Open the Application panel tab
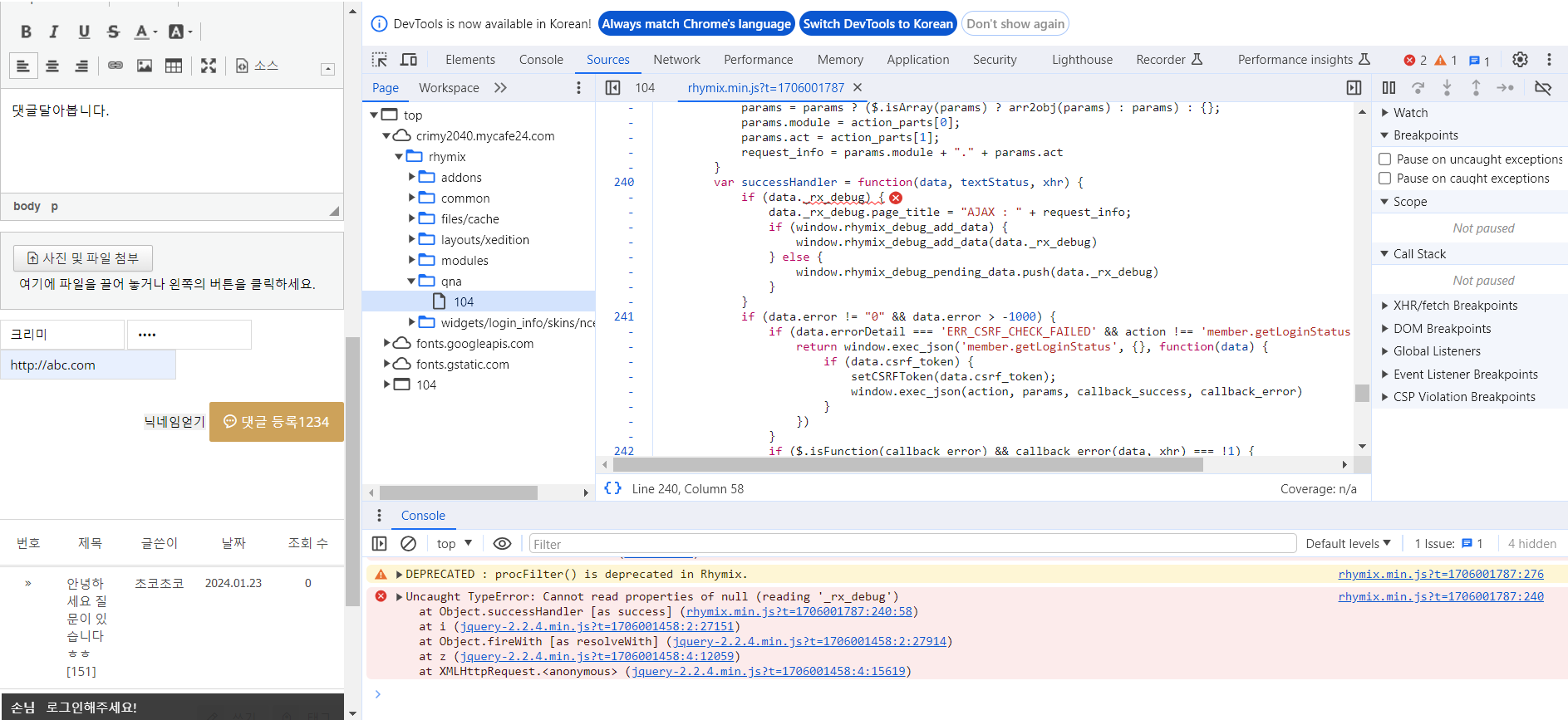 click(x=917, y=60)
